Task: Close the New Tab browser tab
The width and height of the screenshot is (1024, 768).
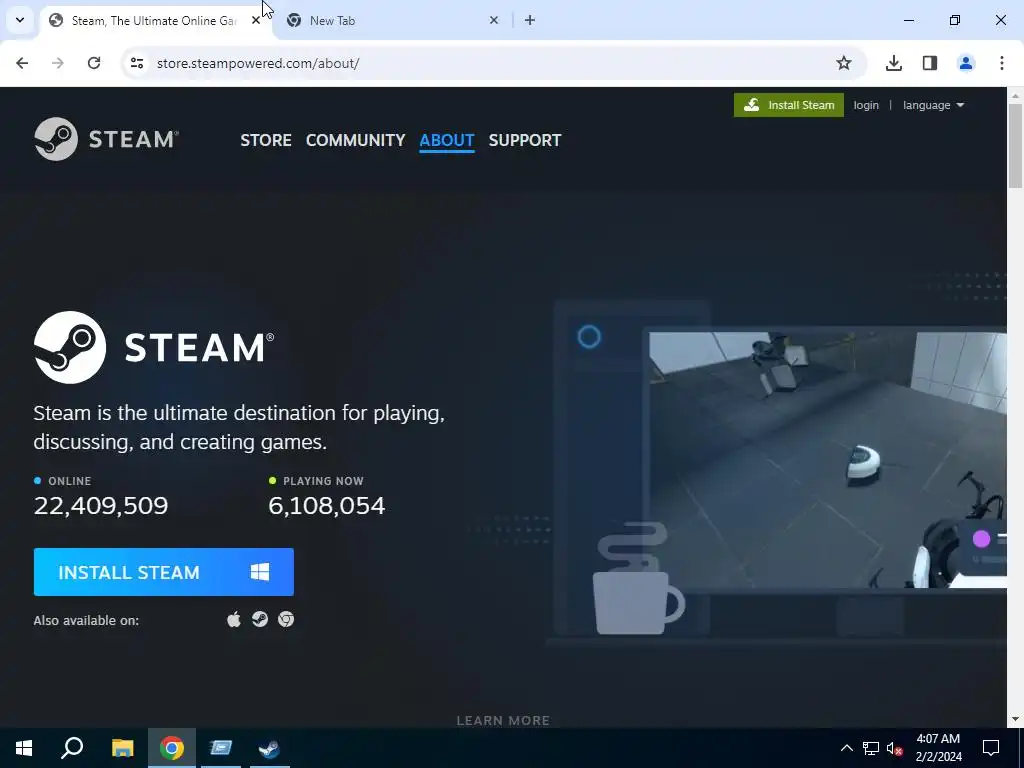Action: point(494,21)
